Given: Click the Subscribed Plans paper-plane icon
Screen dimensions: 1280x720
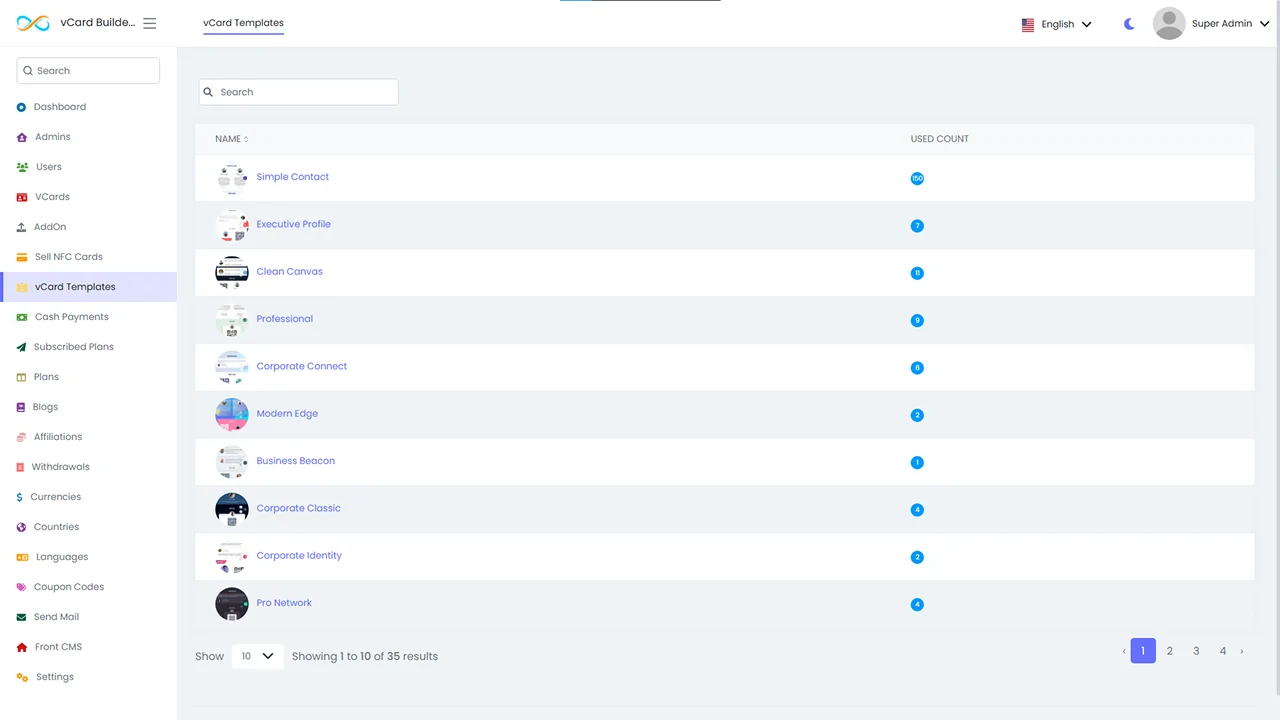Looking at the screenshot, I should (21, 347).
